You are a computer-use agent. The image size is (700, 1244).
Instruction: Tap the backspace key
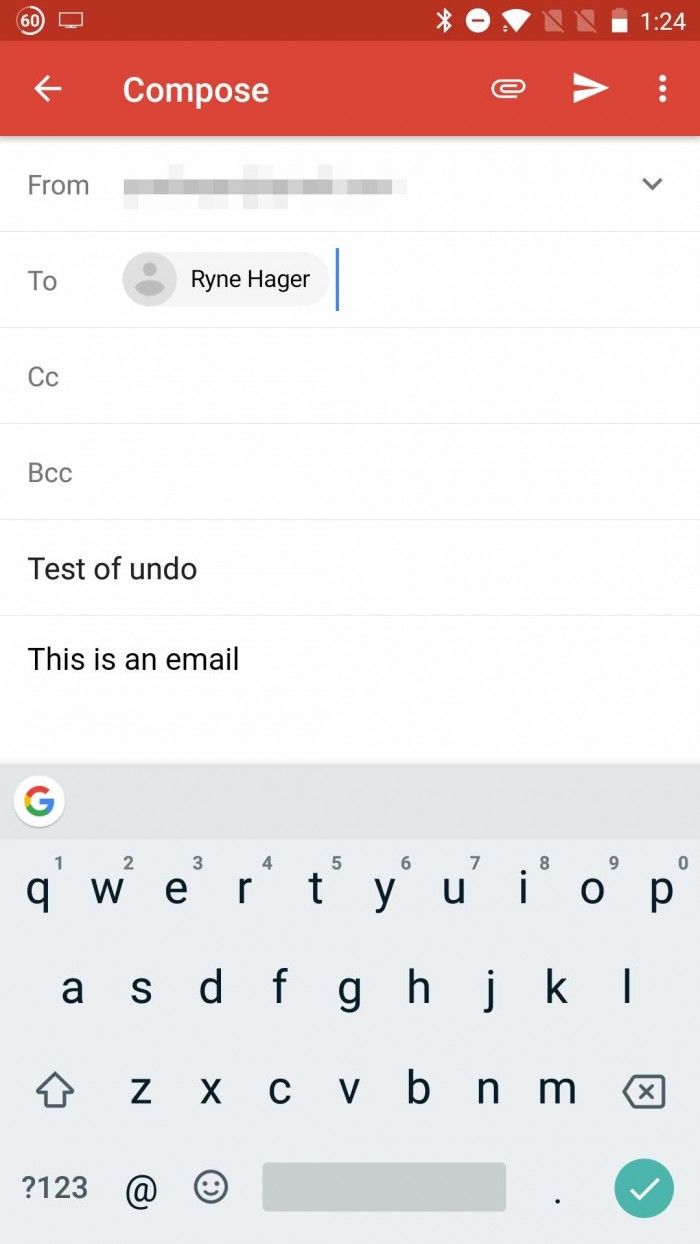coord(644,1090)
